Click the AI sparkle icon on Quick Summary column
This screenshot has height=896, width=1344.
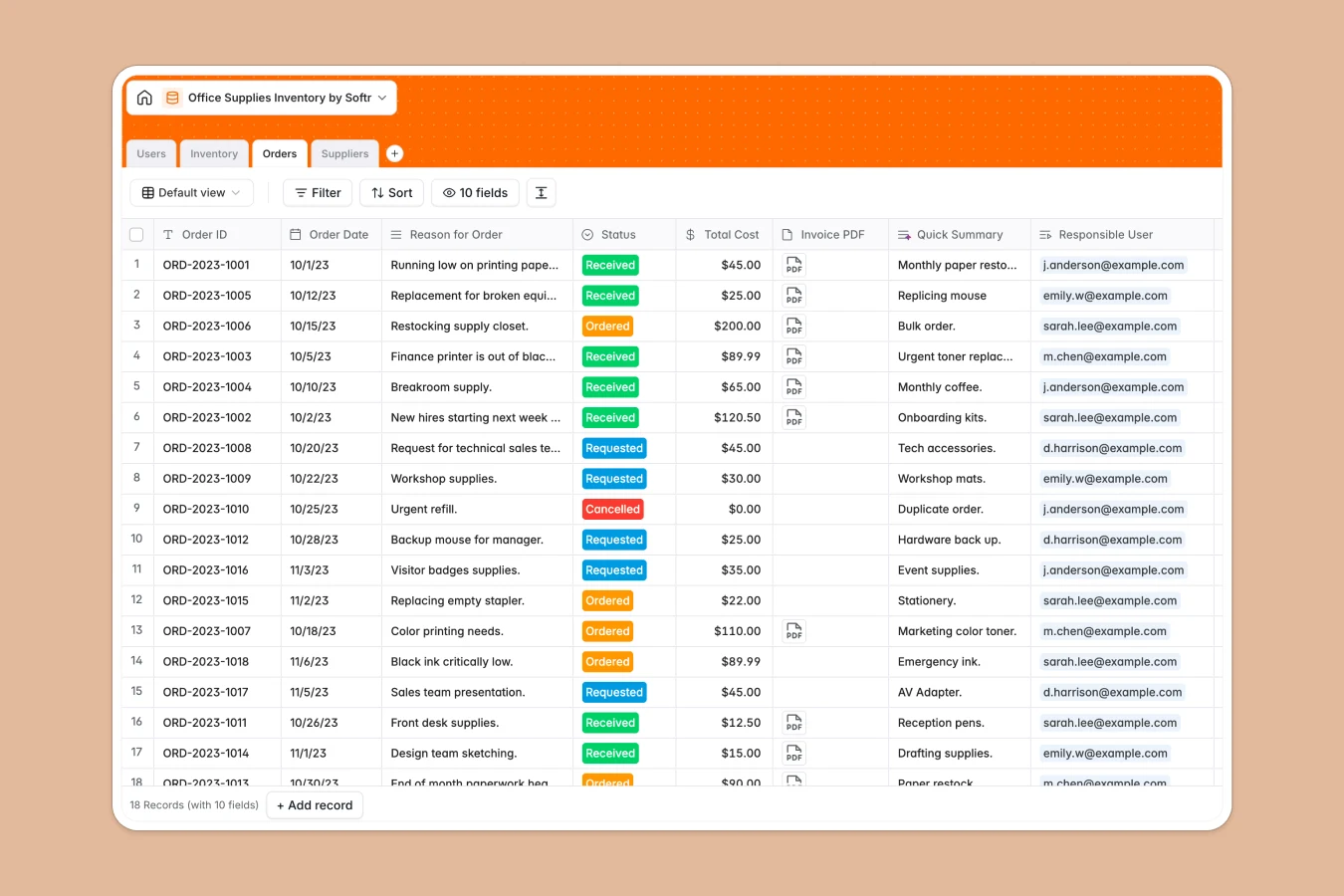(904, 234)
